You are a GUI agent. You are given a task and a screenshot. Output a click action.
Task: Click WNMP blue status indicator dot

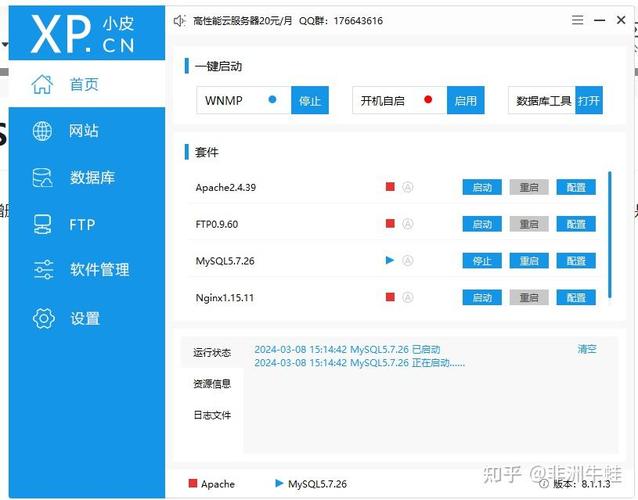(x=273, y=100)
